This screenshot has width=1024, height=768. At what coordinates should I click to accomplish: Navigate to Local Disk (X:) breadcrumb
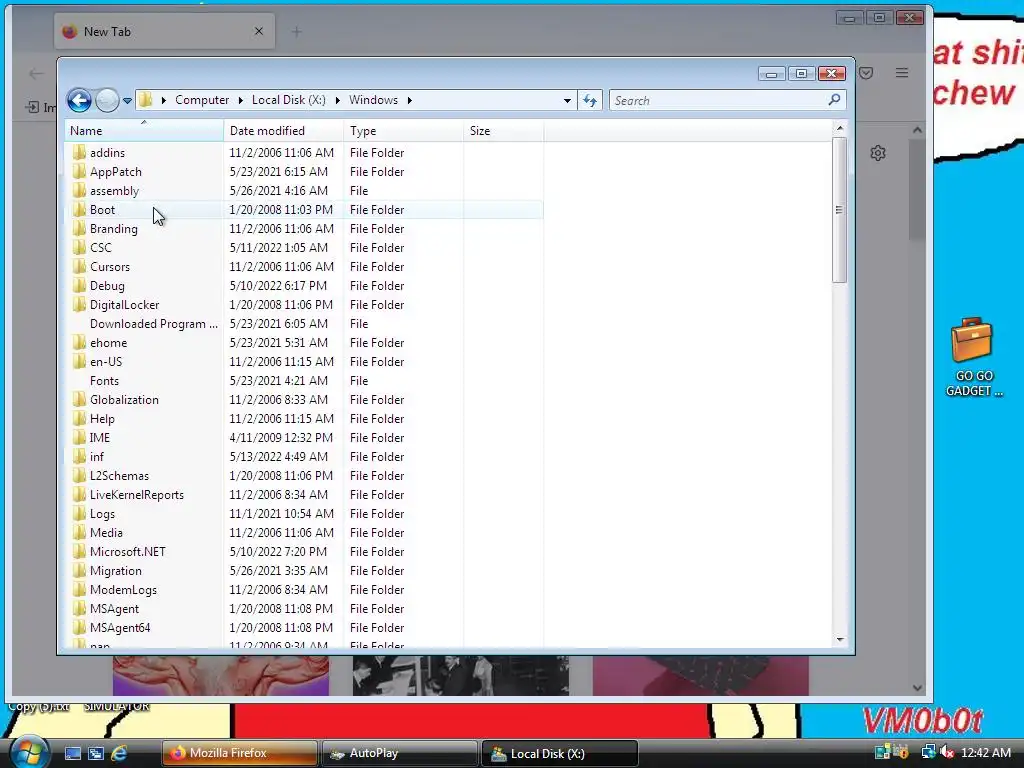[289, 100]
